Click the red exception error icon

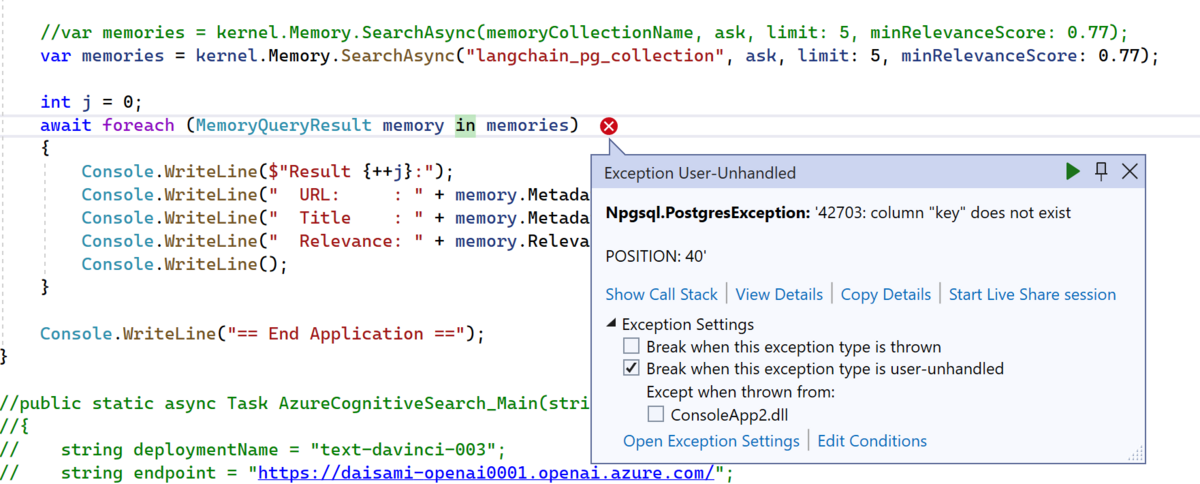click(609, 126)
